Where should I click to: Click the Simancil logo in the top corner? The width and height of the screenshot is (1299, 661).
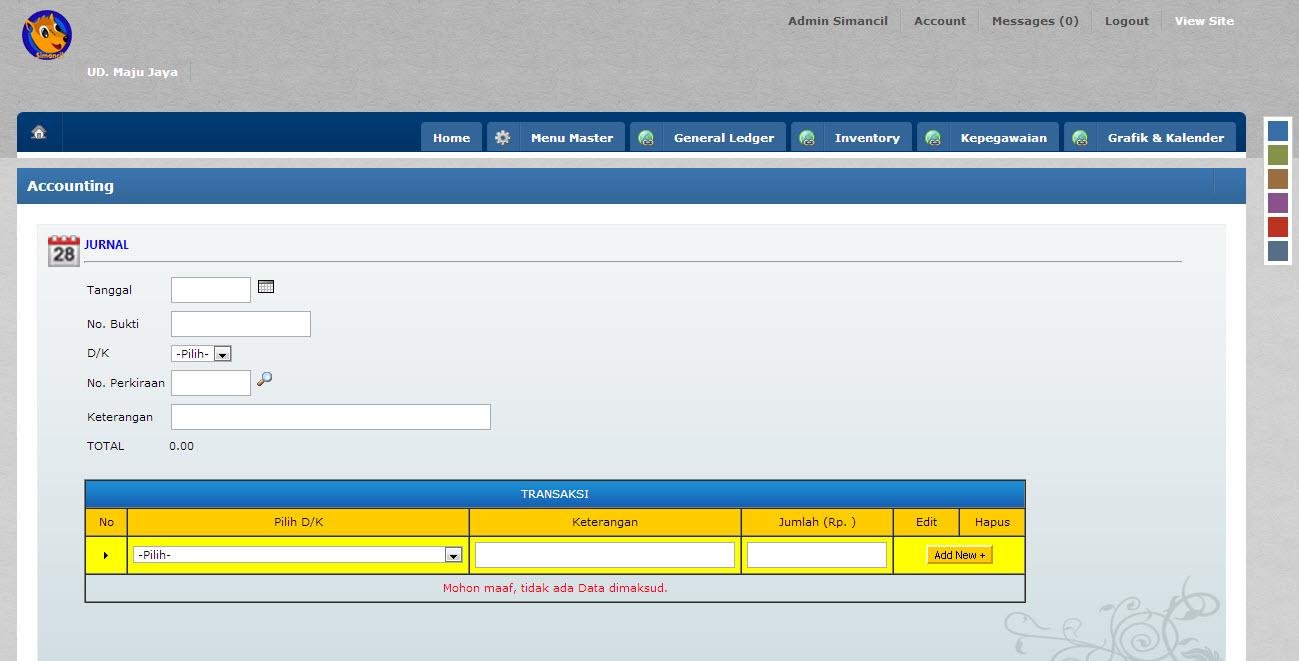(46, 34)
